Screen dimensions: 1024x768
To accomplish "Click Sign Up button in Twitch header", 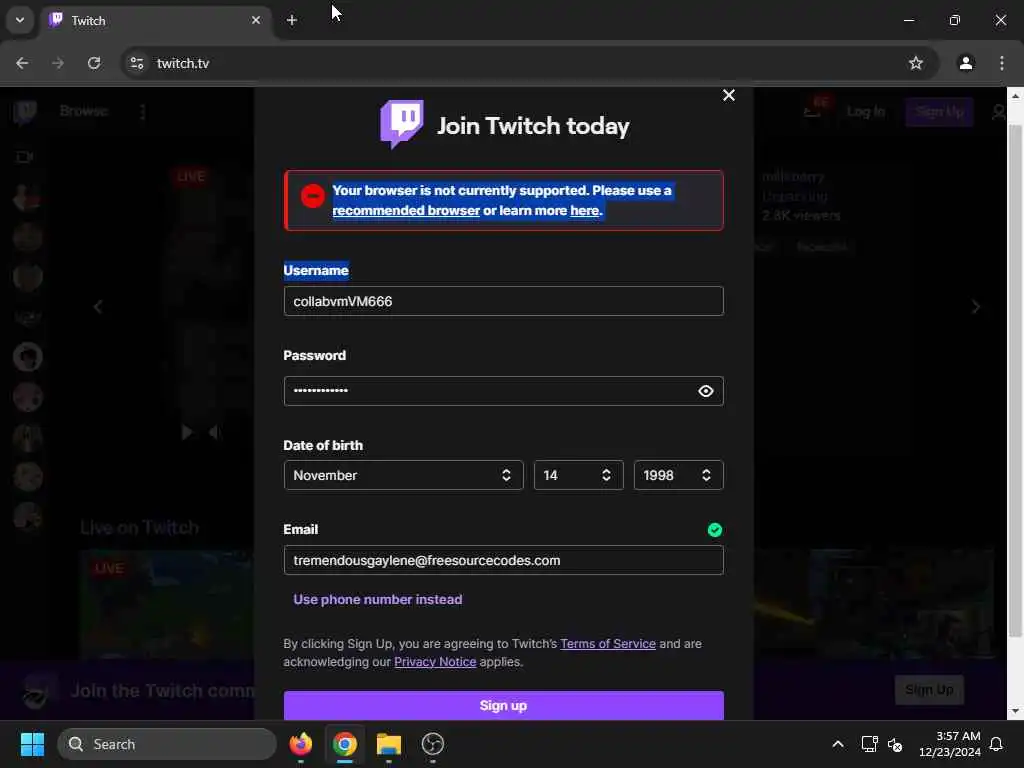I will (939, 112).
